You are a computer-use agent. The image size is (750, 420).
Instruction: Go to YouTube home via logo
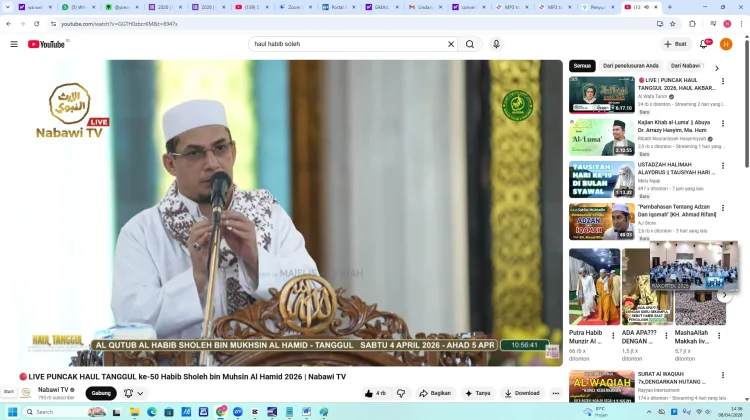pos(46,44)
